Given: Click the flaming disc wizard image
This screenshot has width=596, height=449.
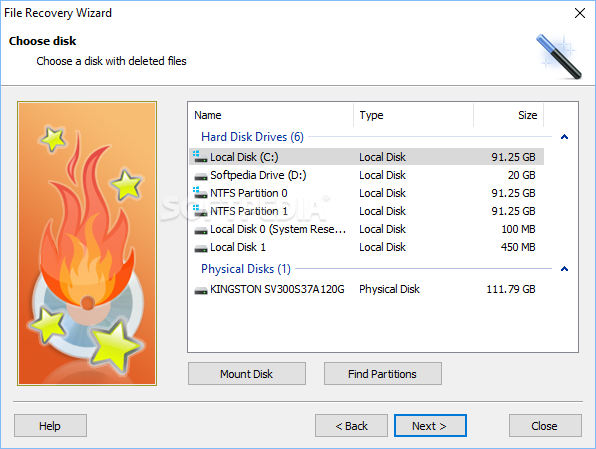Looking at the screenshot, I should 87,243.
